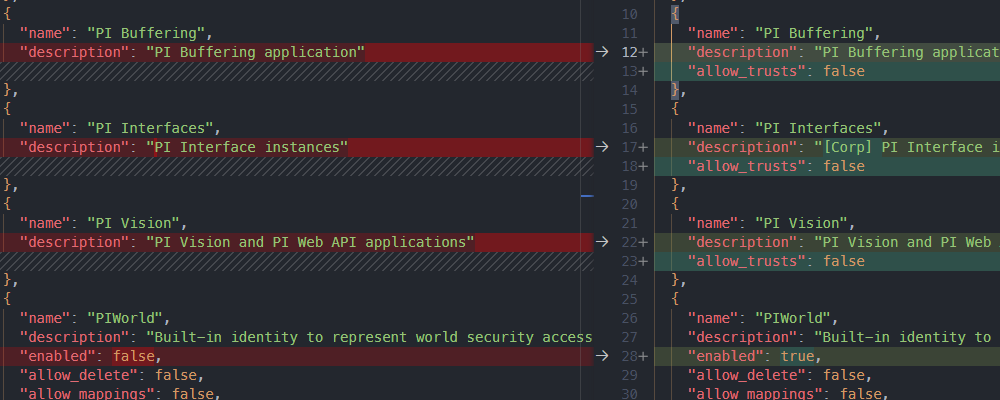Select line number 12 in right gutter
Viewport: 1000px width, 400px height.
point(628,52)
